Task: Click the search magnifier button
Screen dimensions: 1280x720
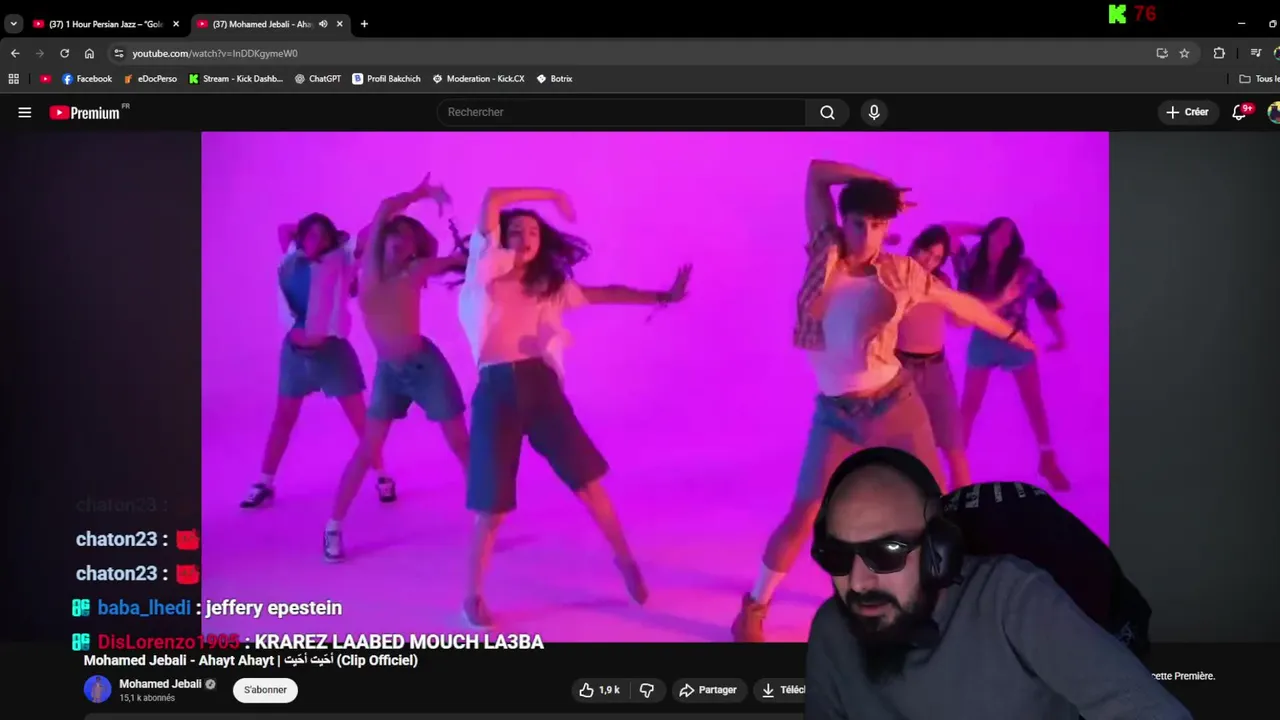Action: pos(827,113)
